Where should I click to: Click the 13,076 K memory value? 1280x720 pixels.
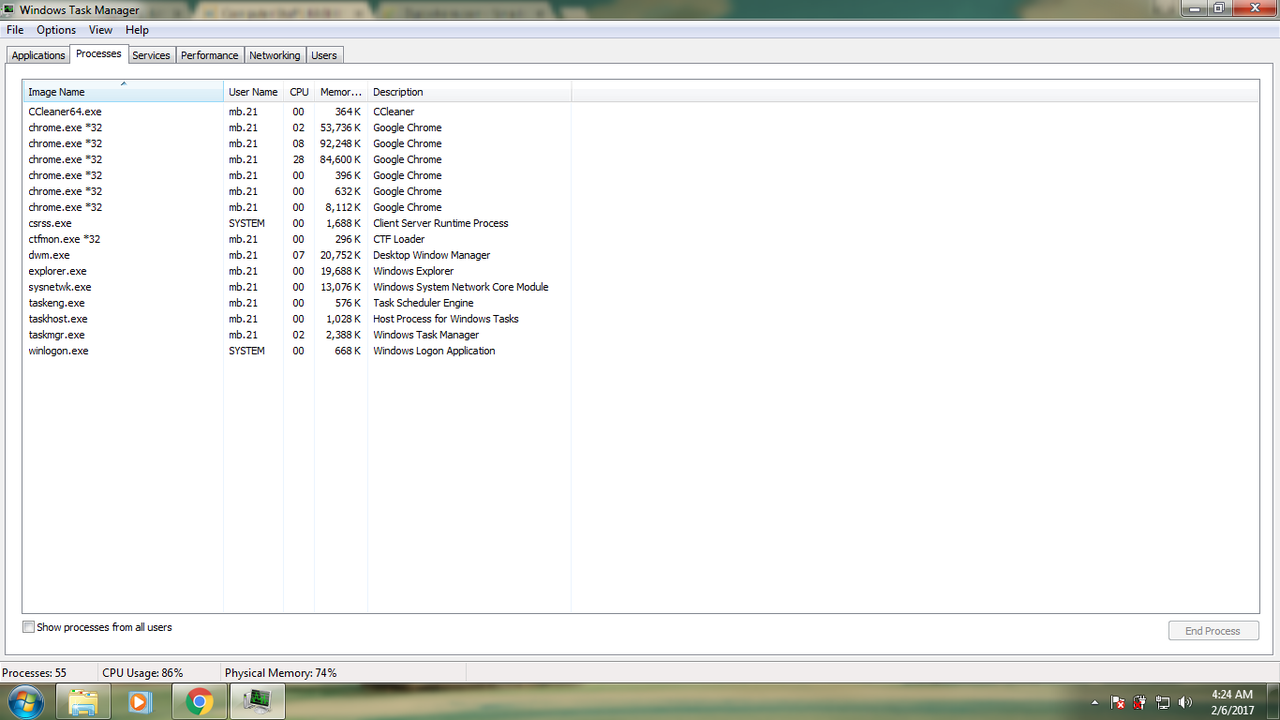tap(341, 288)
